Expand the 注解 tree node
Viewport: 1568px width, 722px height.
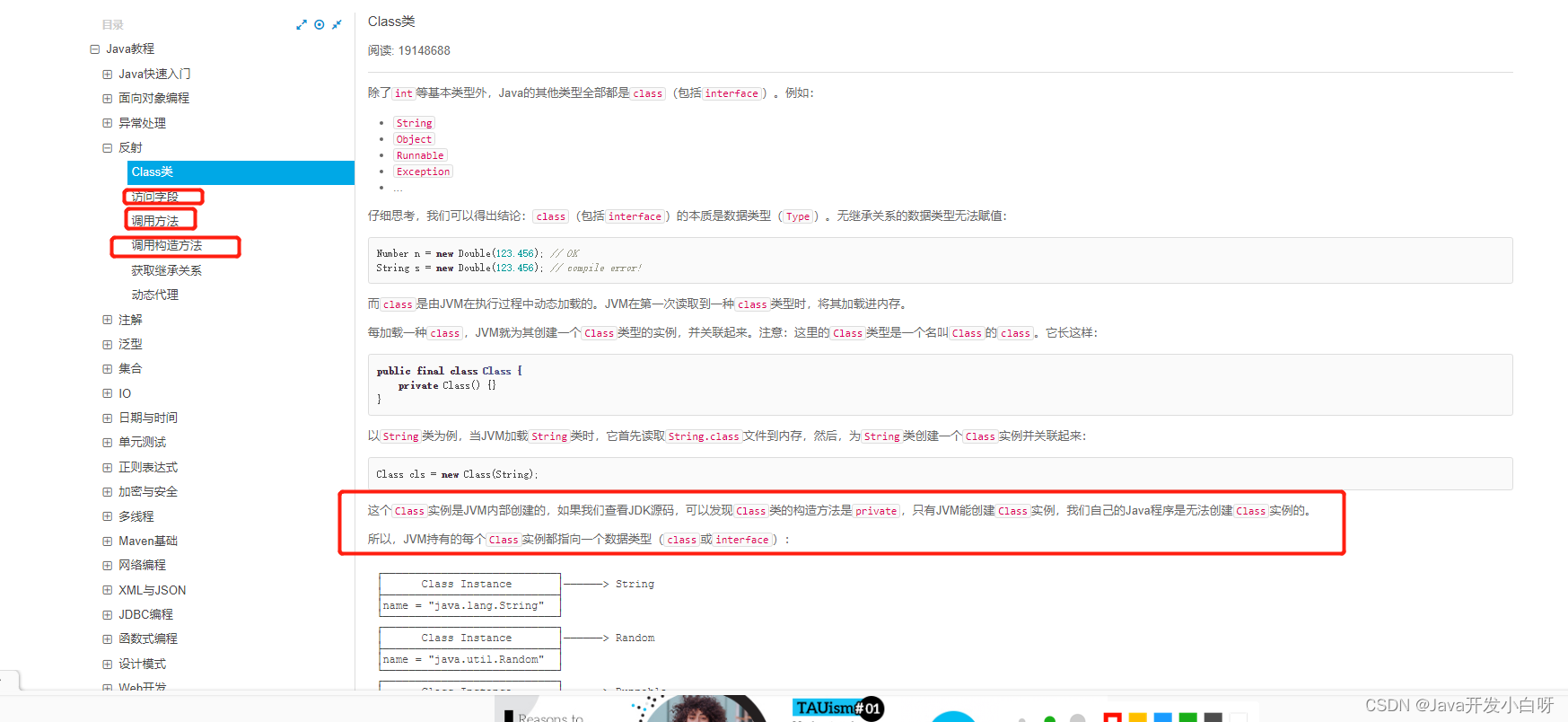pos(107,320)
